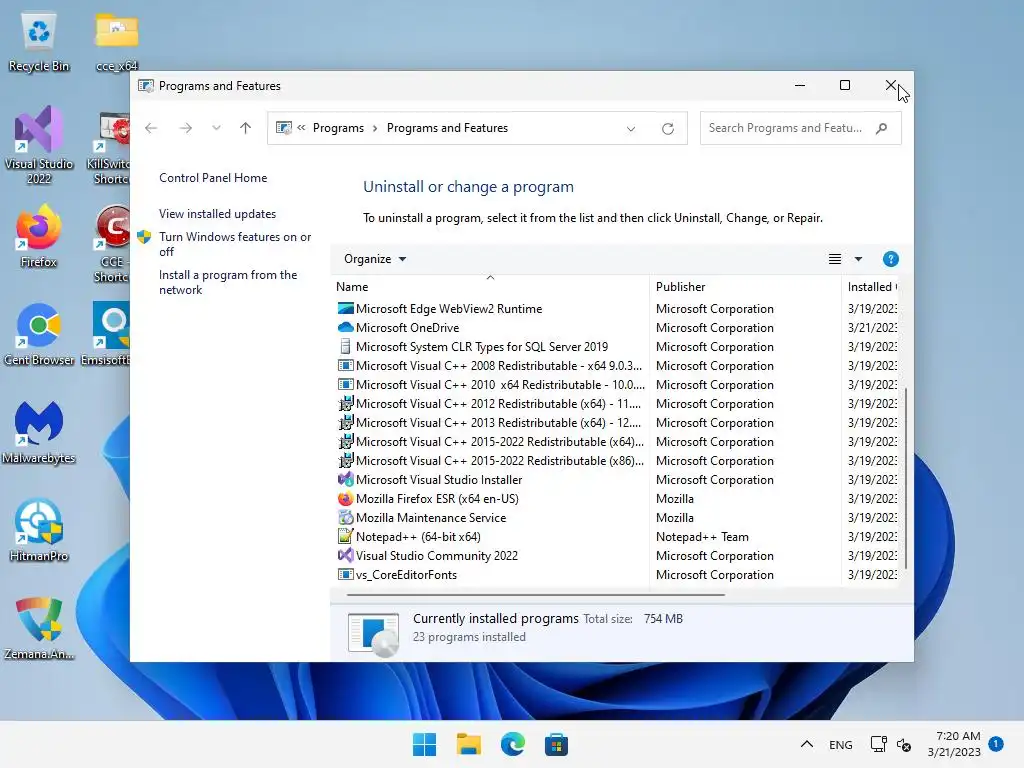Click ENG language indicator in taskbar
The image size is (1024, 768).
coord(840,744)
